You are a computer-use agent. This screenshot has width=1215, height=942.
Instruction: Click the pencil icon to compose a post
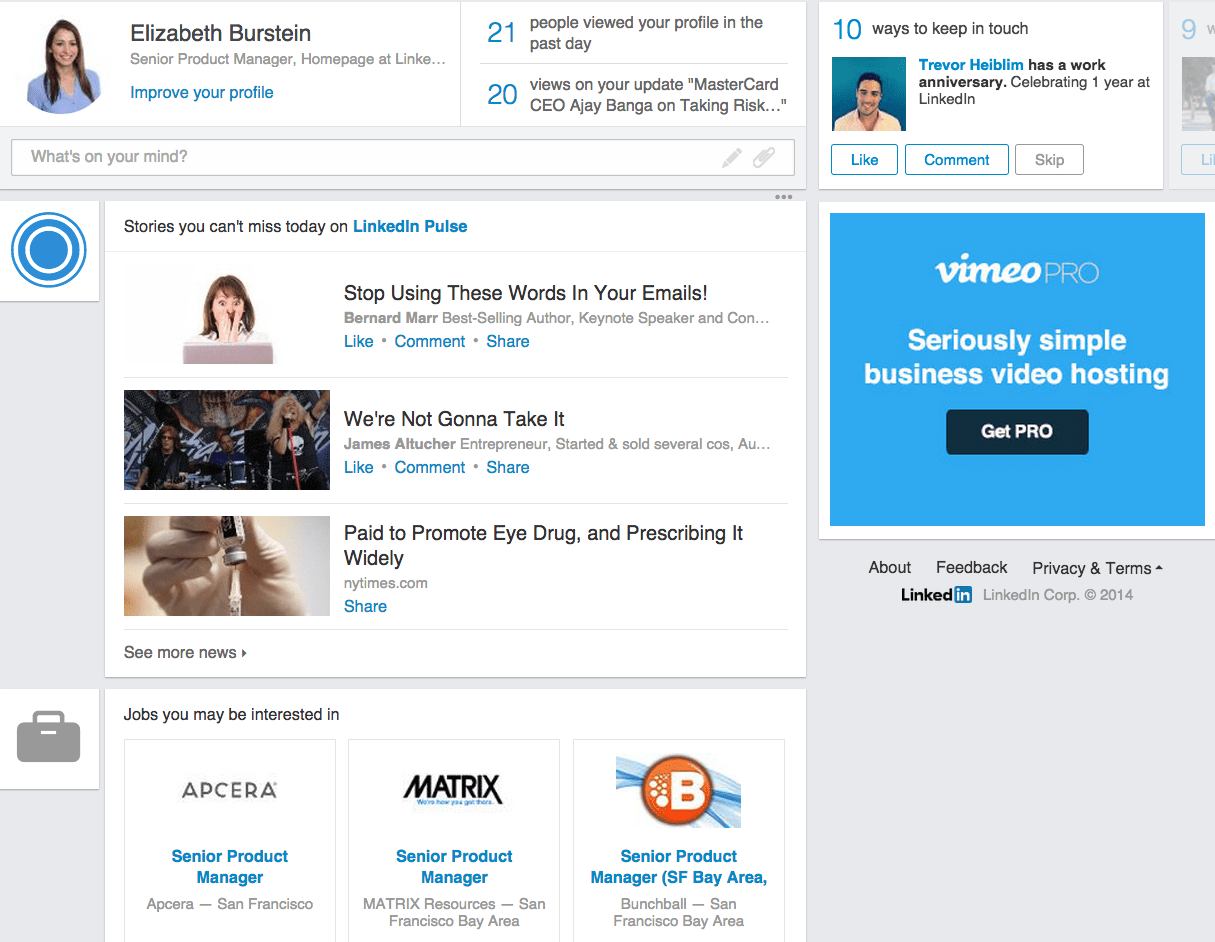[733, 157]
